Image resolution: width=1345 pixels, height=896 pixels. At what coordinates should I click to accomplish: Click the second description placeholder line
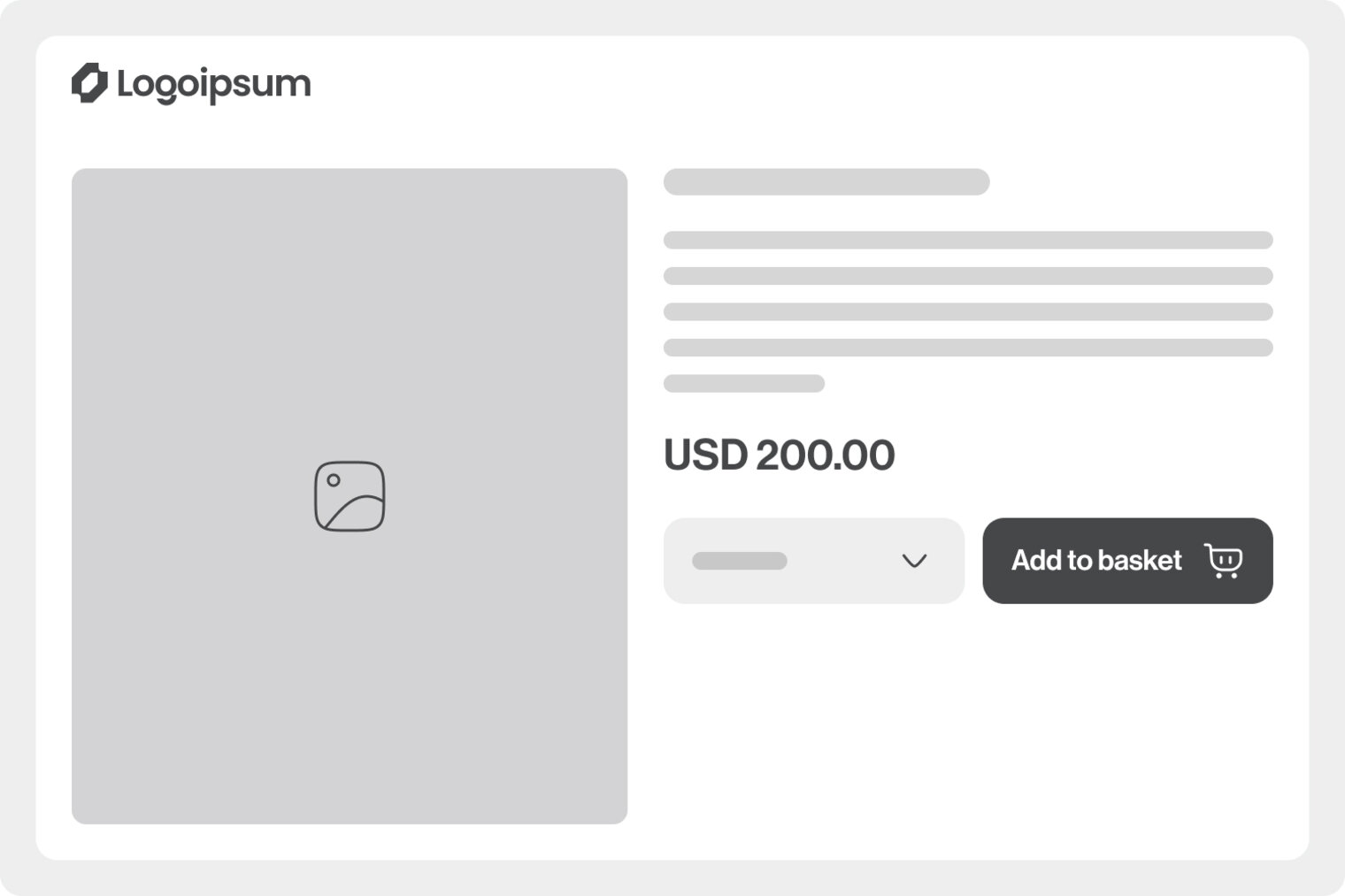(x=968, y=276)
